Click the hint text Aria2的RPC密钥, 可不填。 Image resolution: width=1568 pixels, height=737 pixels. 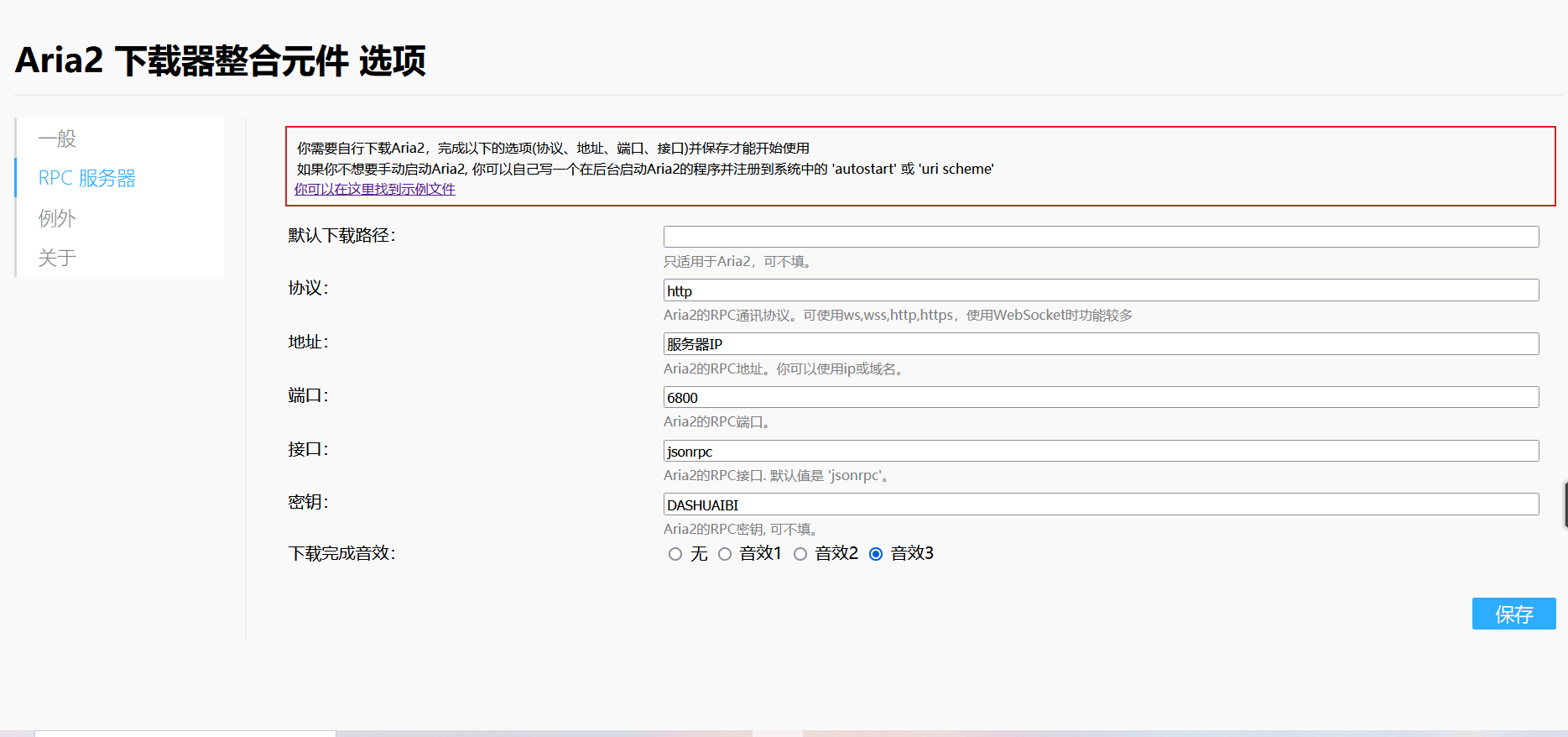point(742,530)
